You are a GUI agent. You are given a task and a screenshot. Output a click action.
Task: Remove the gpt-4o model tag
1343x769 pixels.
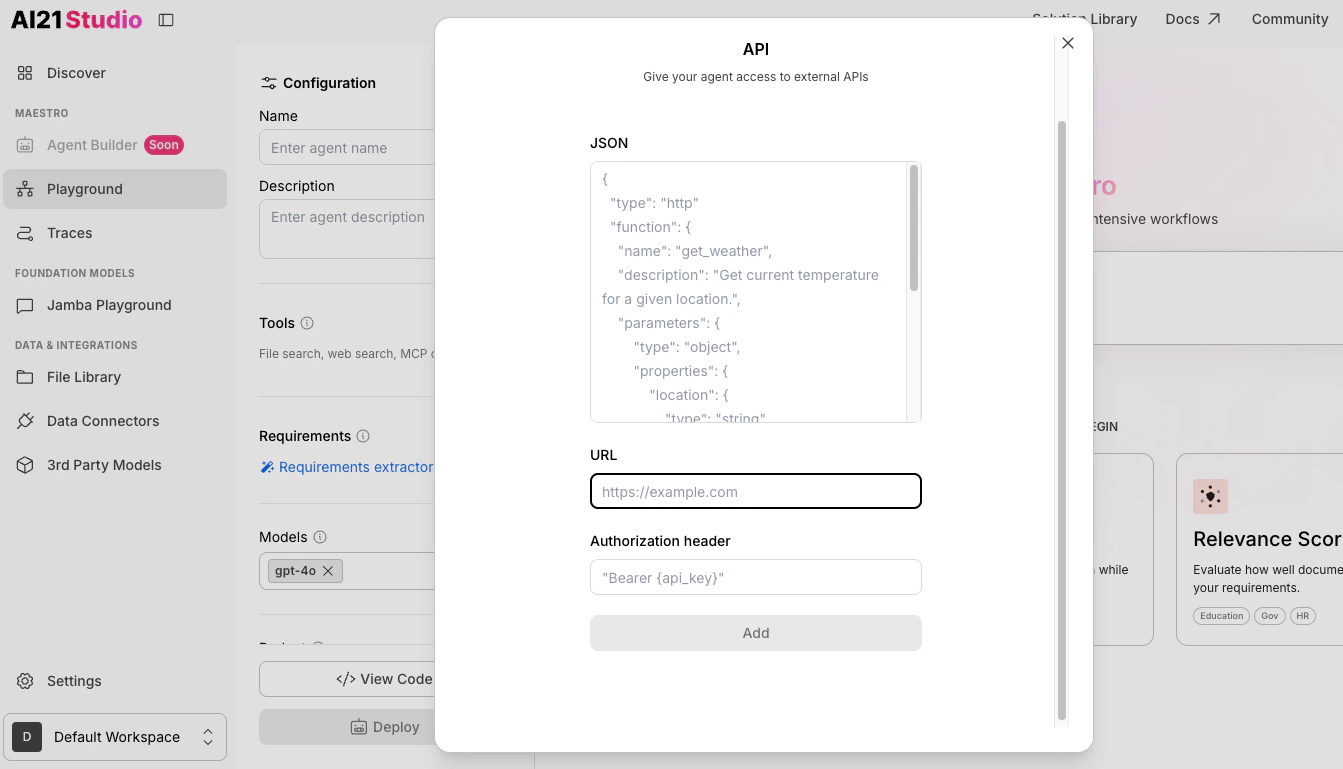click(328, 571)
